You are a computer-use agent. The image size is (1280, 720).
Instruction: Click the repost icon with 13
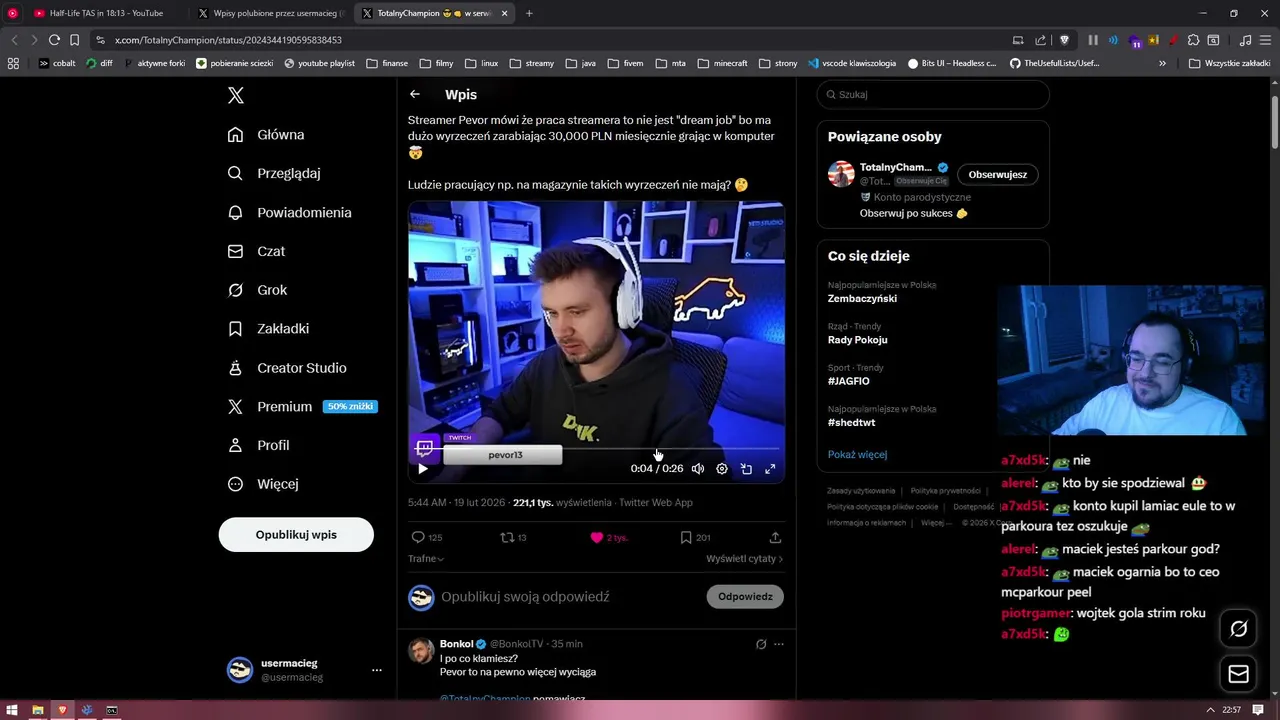click(x=513, y=537)
